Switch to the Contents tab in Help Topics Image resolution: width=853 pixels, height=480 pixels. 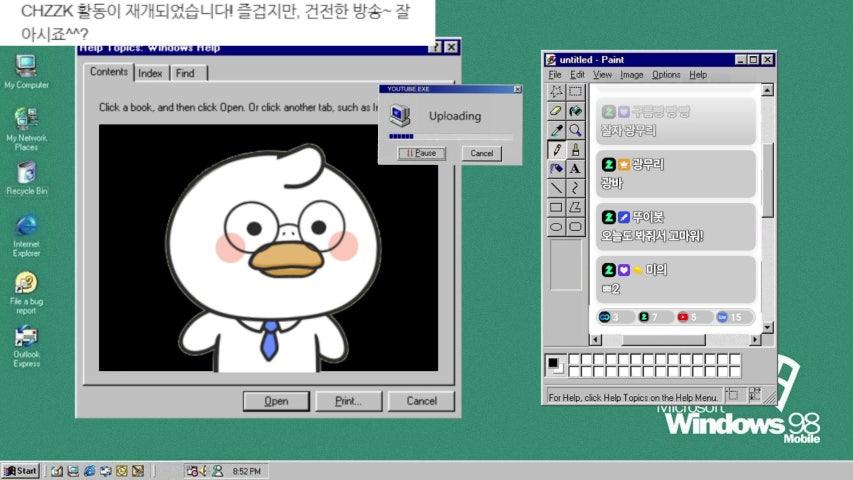[109, 72]
